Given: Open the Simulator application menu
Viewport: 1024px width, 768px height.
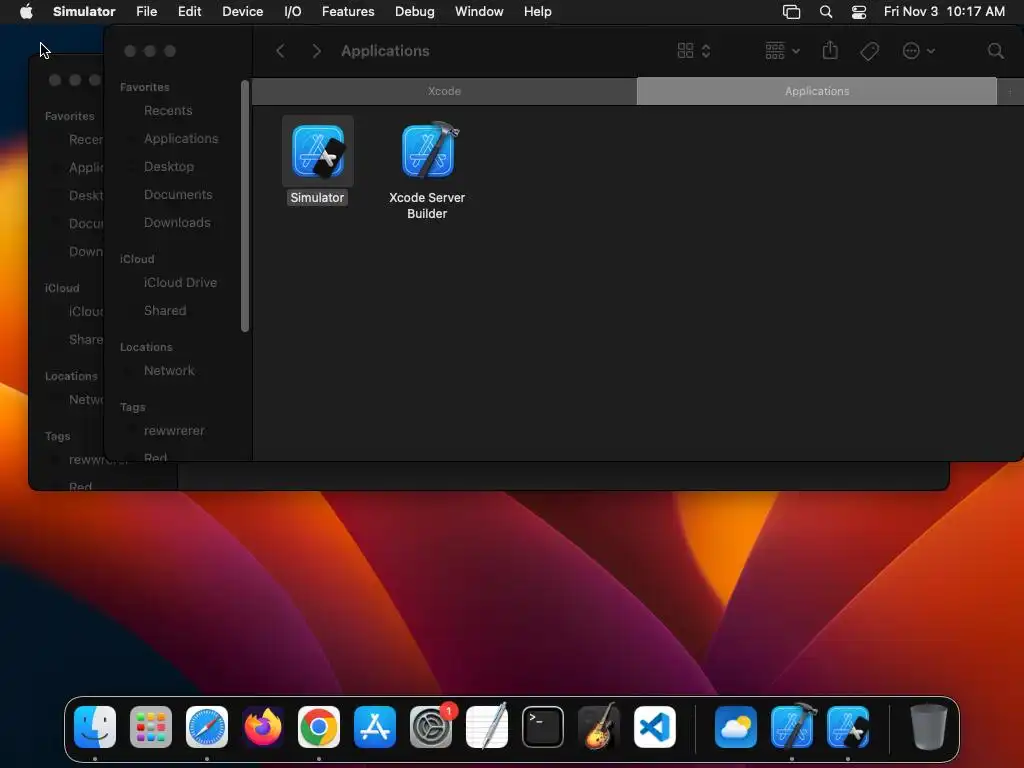Looking at the screenshot, I should pos(84,12).
